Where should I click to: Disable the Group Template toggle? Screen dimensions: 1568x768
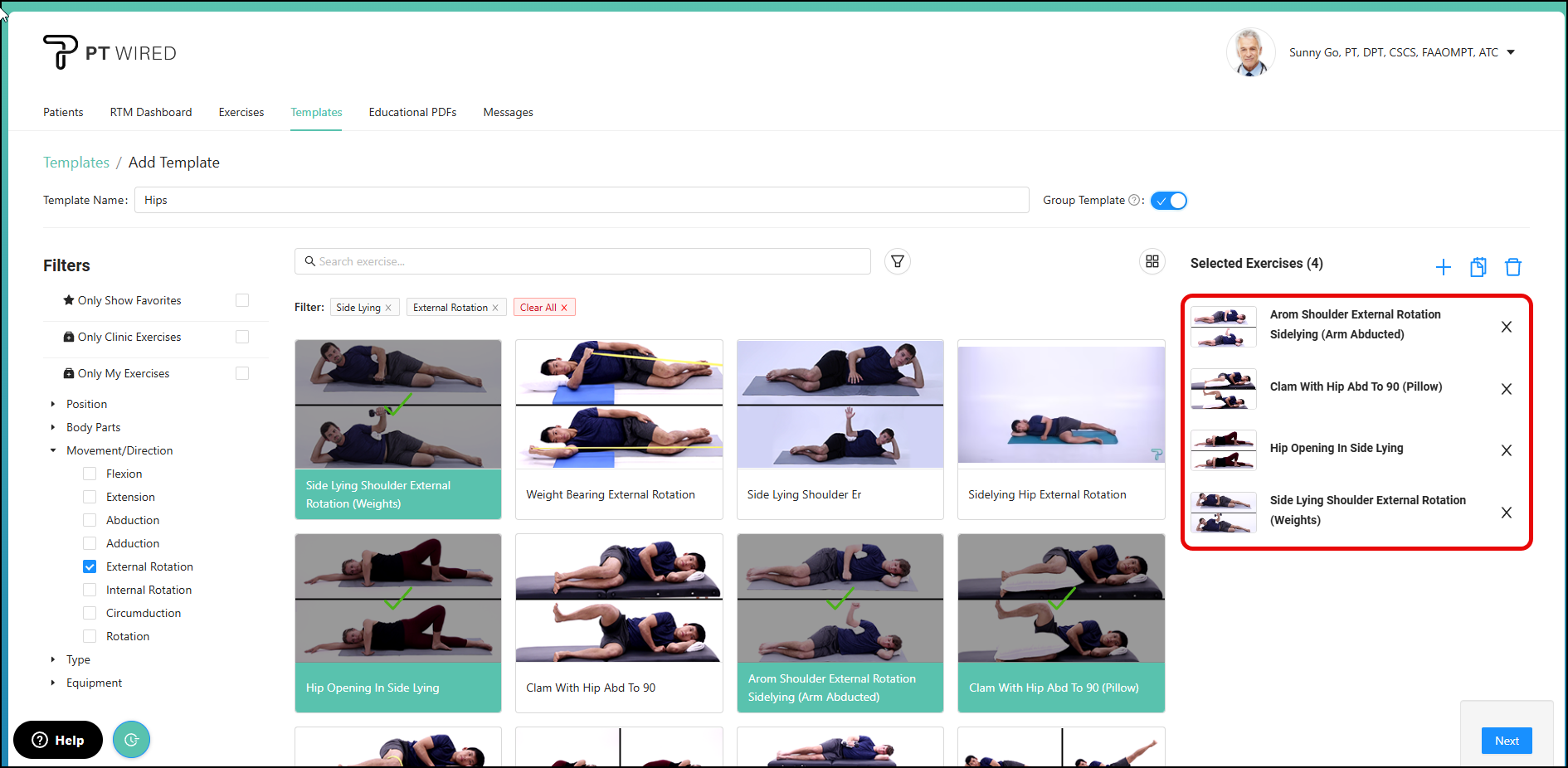[1169, 200]
